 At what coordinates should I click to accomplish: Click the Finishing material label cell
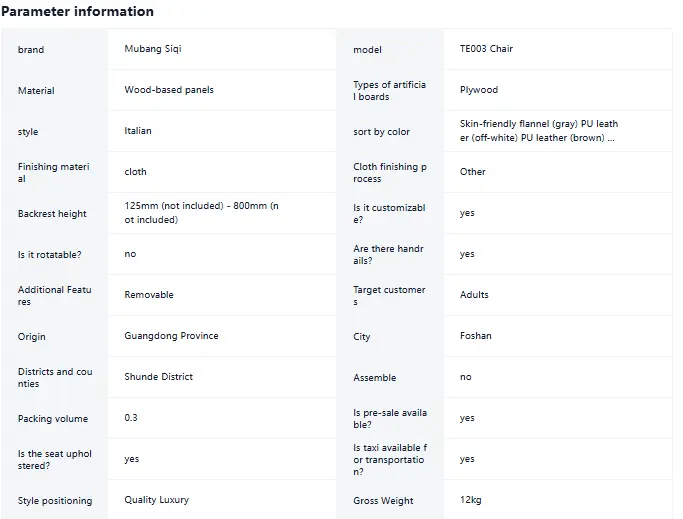coord(54,172)
